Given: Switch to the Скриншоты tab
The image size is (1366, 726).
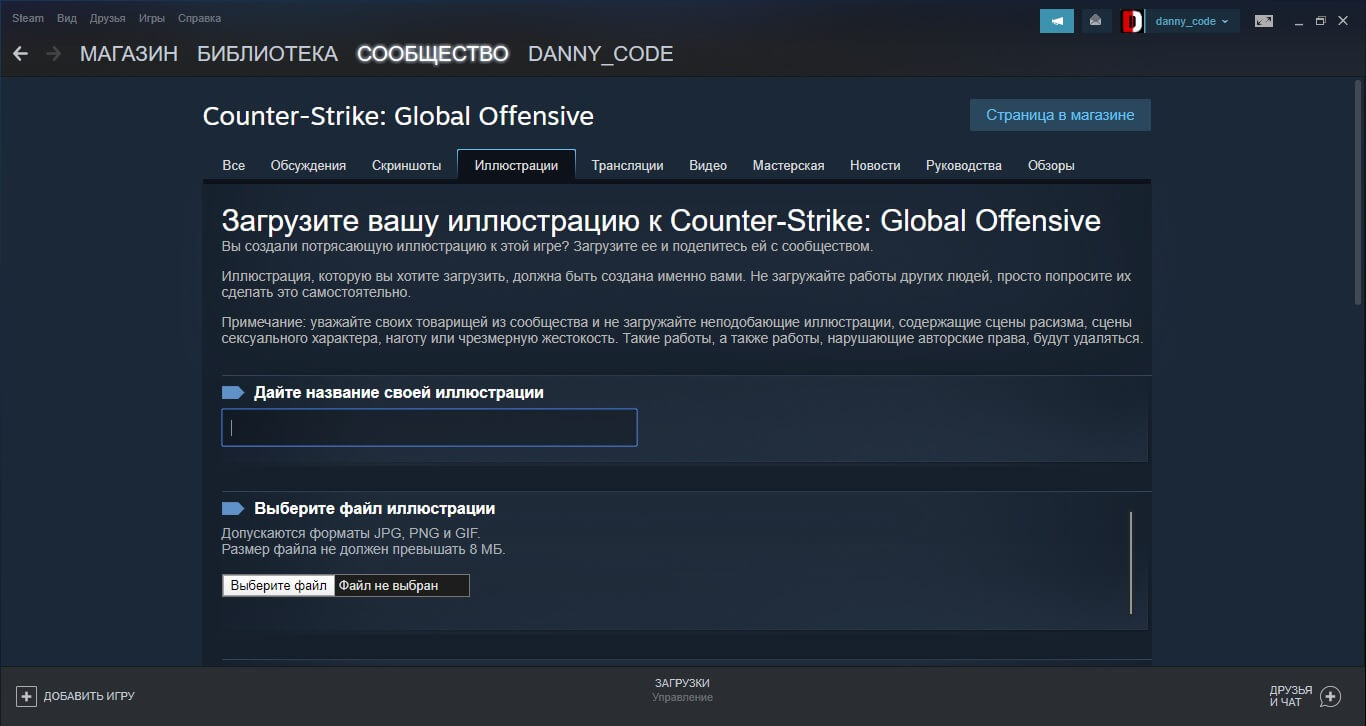Looking at the screenshot, I should click(x=406, y=165).
